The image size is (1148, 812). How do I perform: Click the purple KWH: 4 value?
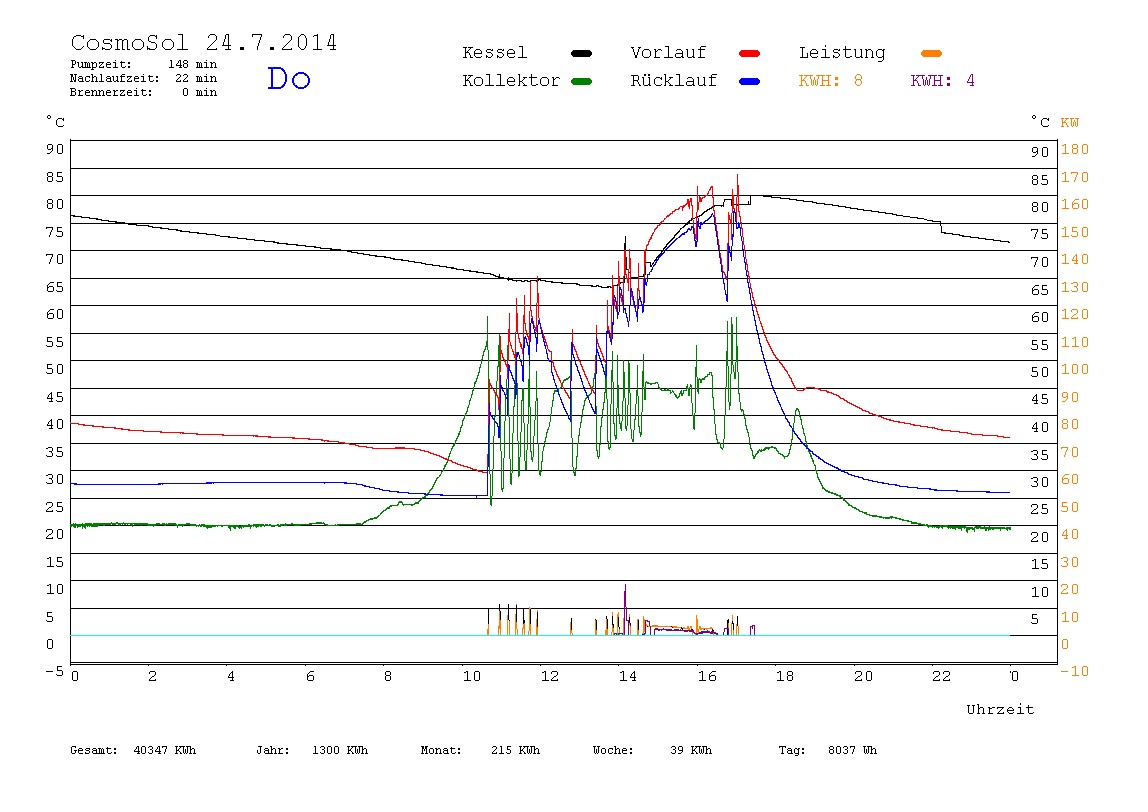[x=942, y=81]
